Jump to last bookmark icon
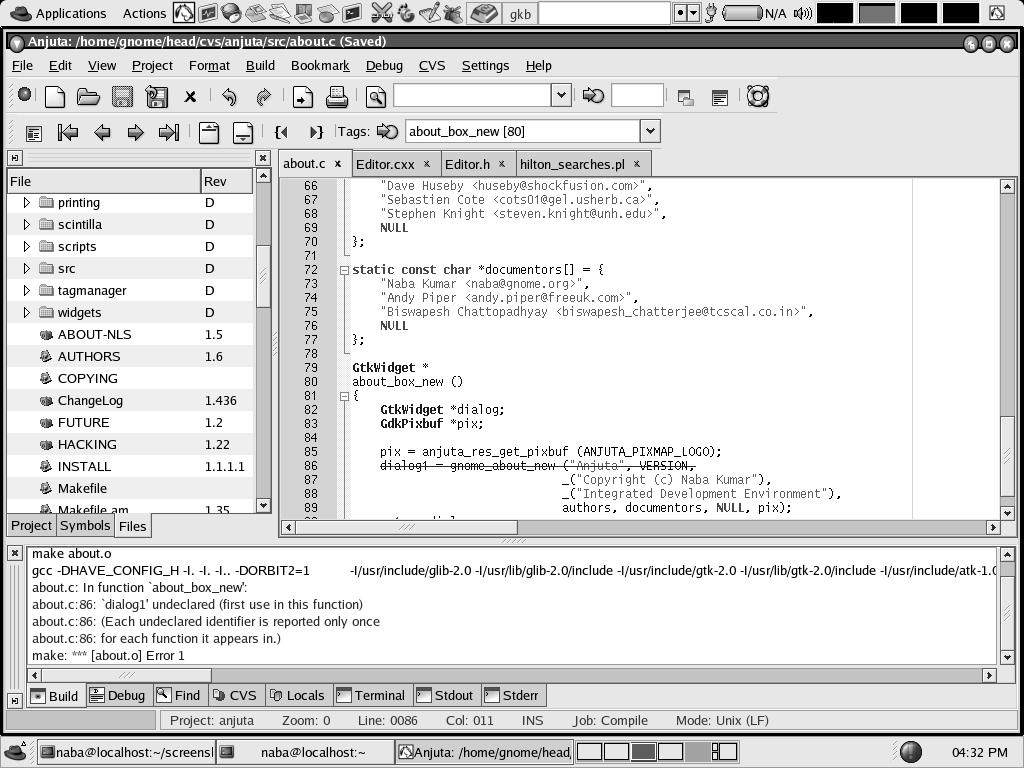 pyautogui.click(x=169, y=133)
